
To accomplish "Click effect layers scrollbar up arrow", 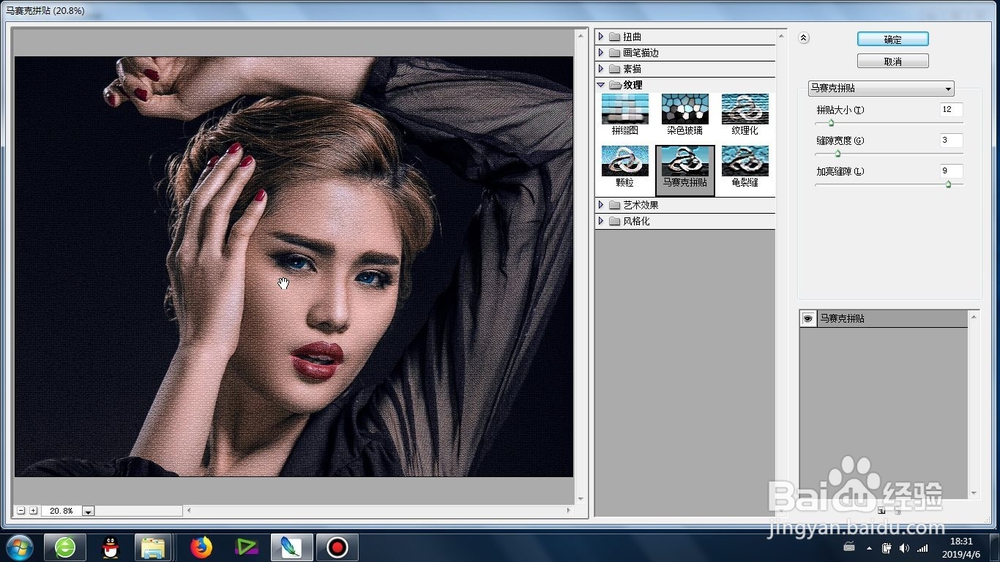I will pos(974,316).
